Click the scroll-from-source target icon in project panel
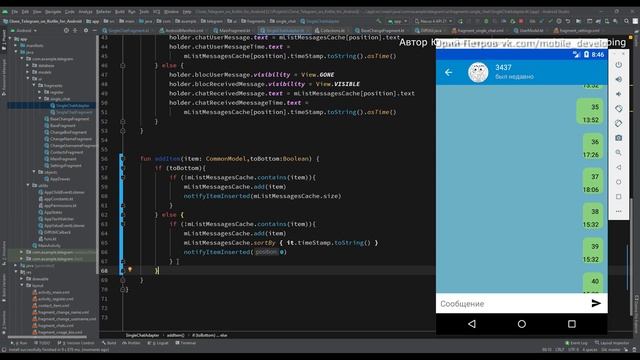This screenshot has width=640, height=360. [66, 30]
